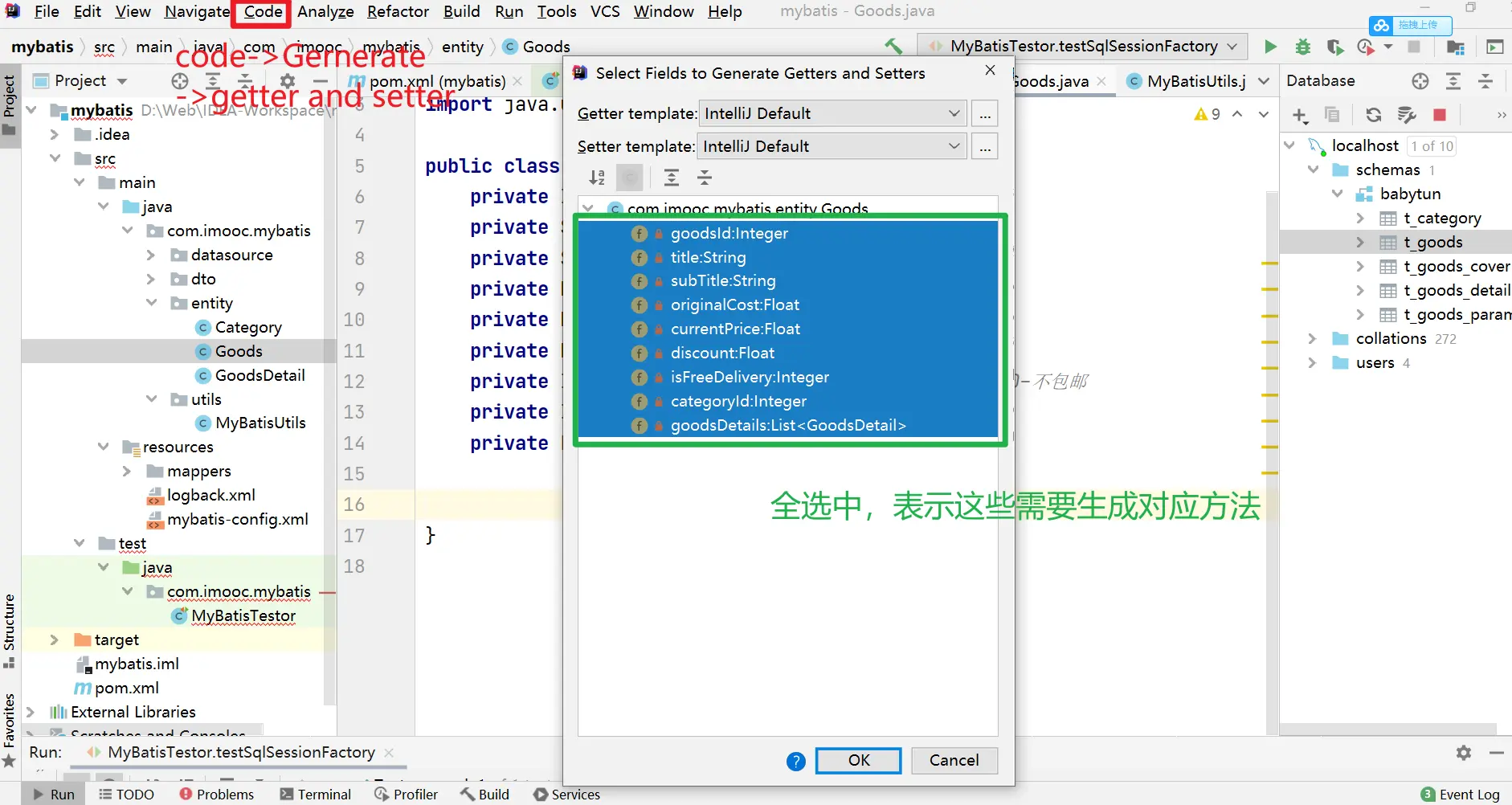Screen dimensions: 1512x805
Task: Expand the datasource package node
Action: [152, 255]
